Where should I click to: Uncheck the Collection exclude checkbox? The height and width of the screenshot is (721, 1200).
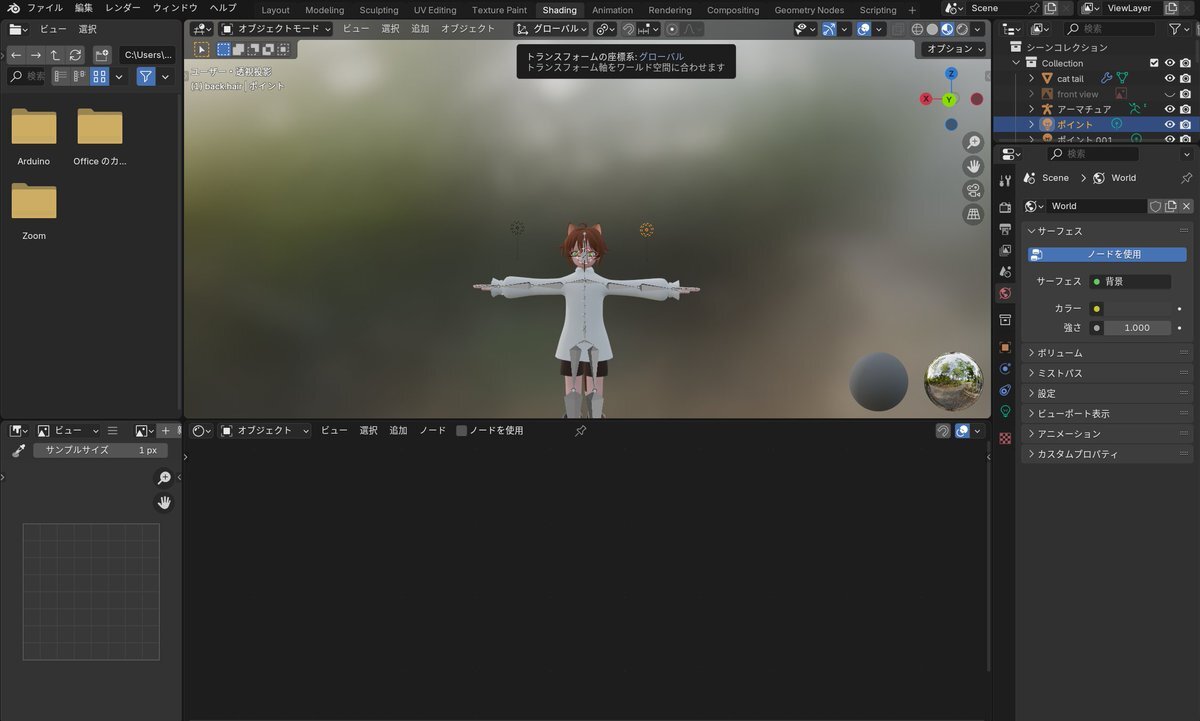point(1154,63)
